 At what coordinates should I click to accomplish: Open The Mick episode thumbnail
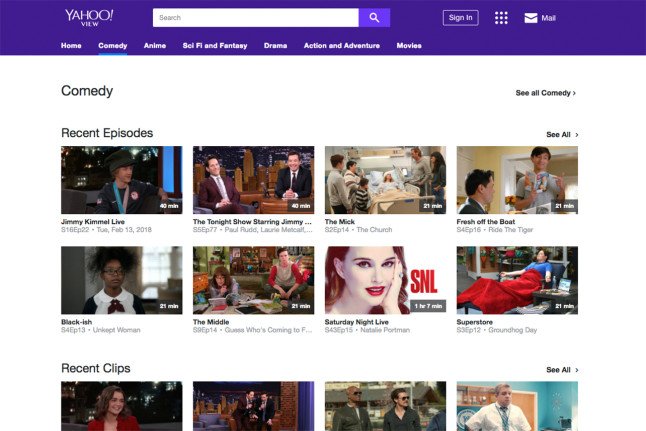pos(385,180)
